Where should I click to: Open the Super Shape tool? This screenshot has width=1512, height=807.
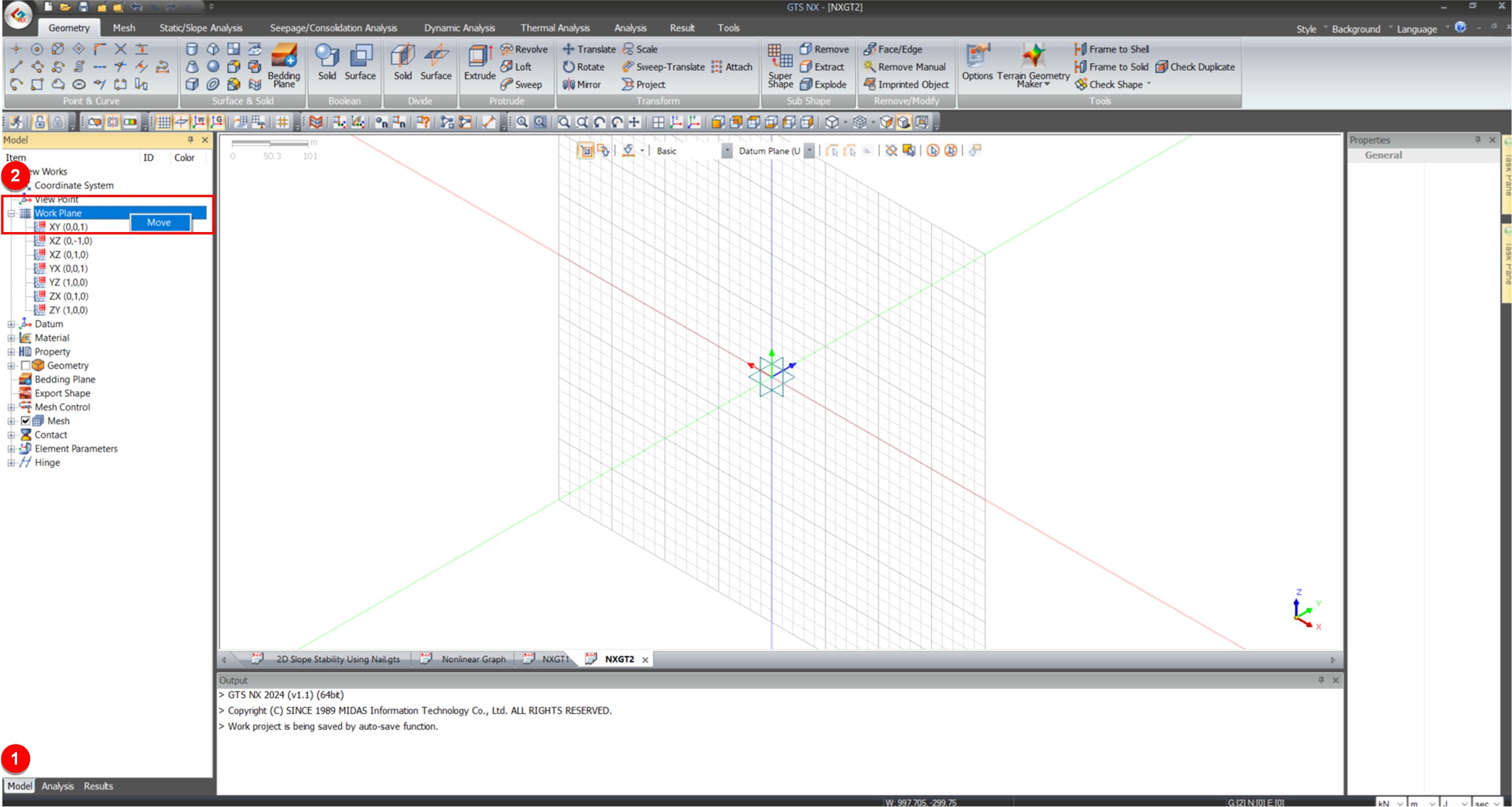(780, 66)
